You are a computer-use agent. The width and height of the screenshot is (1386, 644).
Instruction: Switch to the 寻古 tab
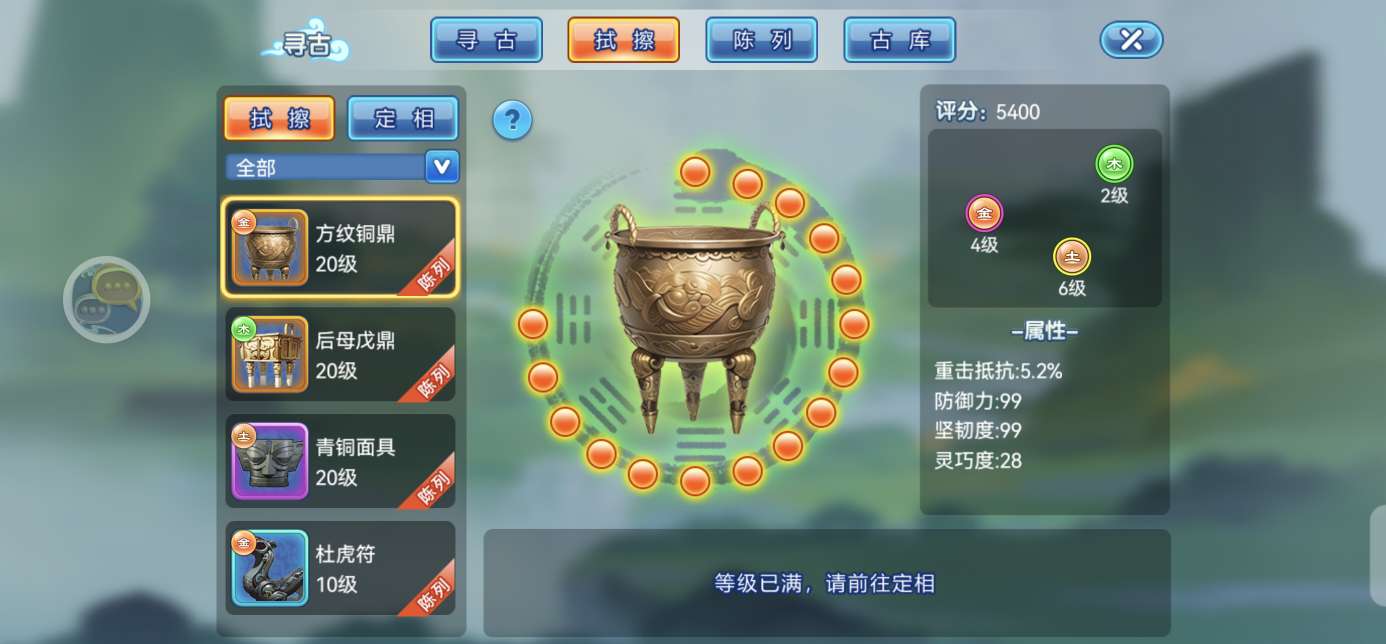[x=486, y=40]
